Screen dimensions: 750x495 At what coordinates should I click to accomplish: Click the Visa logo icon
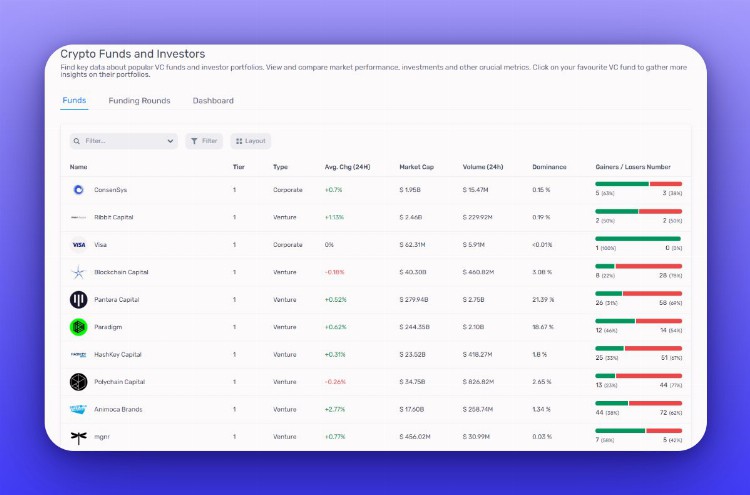click(x=78, y=244)
